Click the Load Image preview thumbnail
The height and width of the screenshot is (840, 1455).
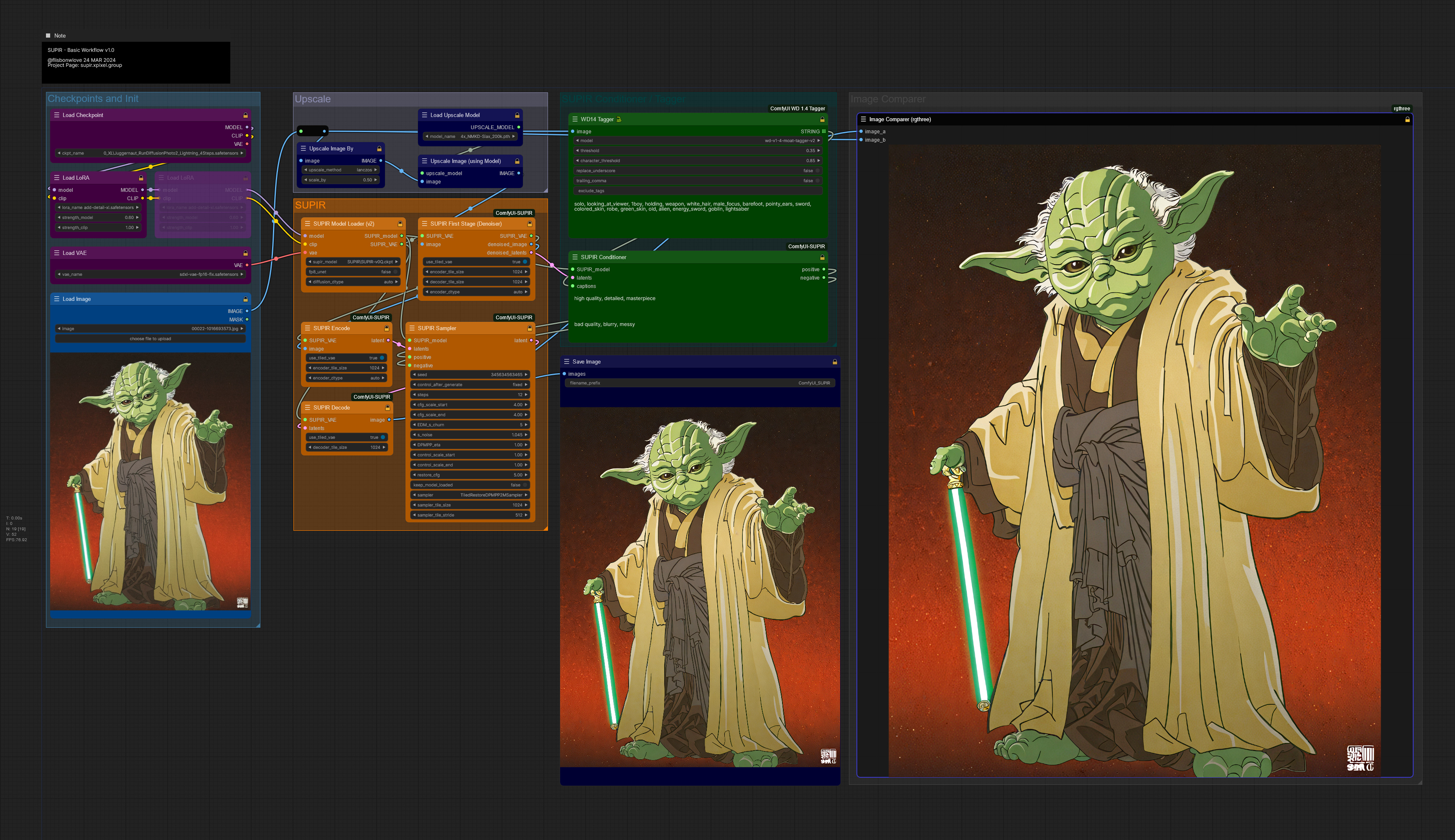click(150, 481)
